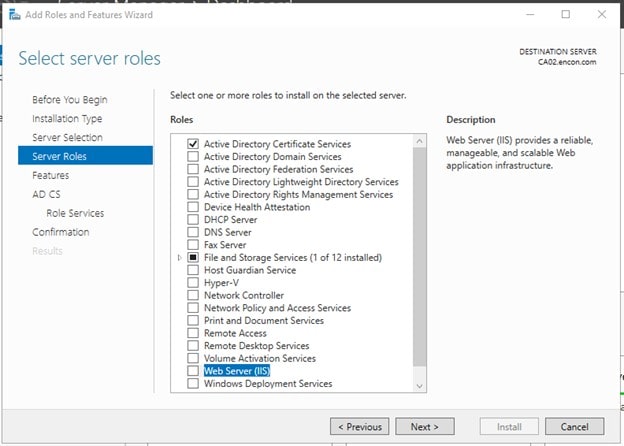Image resolution: width=624 pixels, height=446 pixels.
Task: Select the Hyper-V role checkbox
Action: [194, 283]
